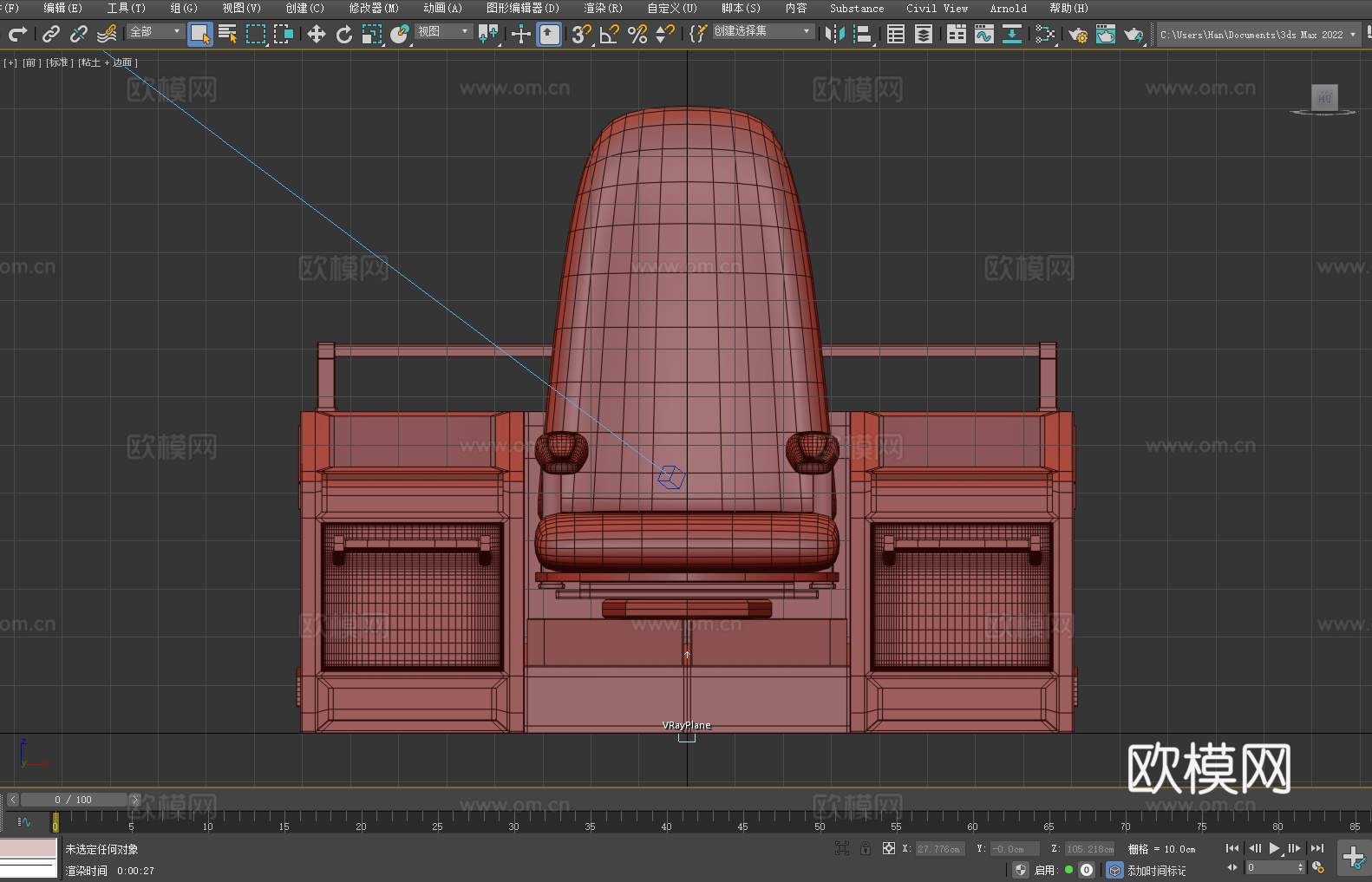Click the Align tool icon
Screen dimensions: 1372x882
pyautogui.click(x=863, y=34)
